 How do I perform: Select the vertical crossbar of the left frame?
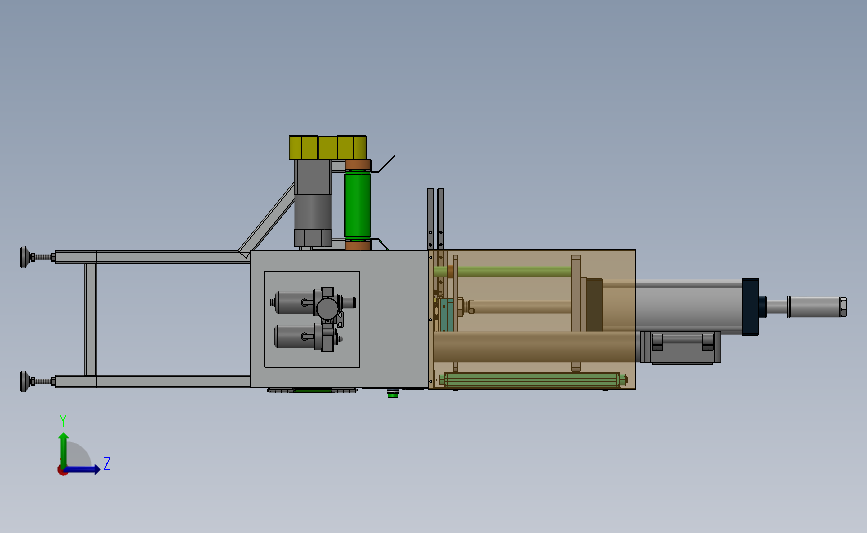(90, 320)
